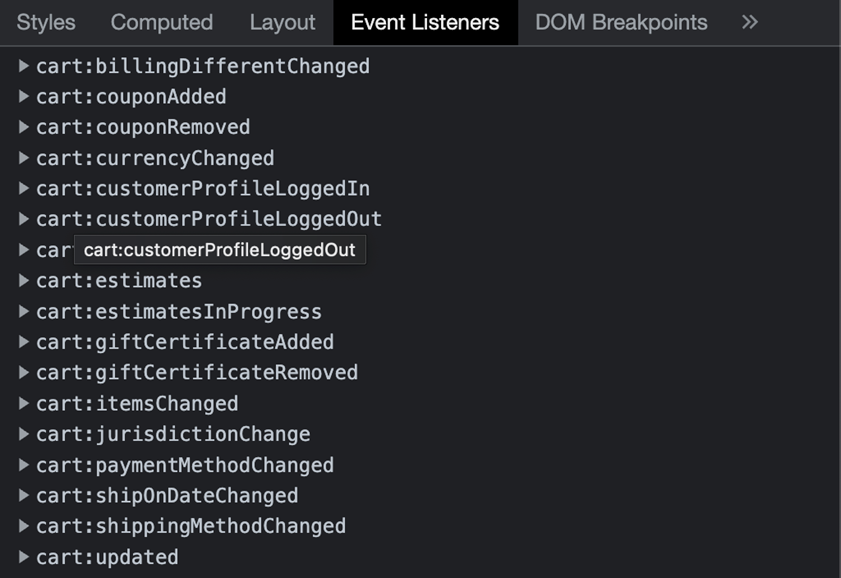Open the Computed tab

[161, 22]
